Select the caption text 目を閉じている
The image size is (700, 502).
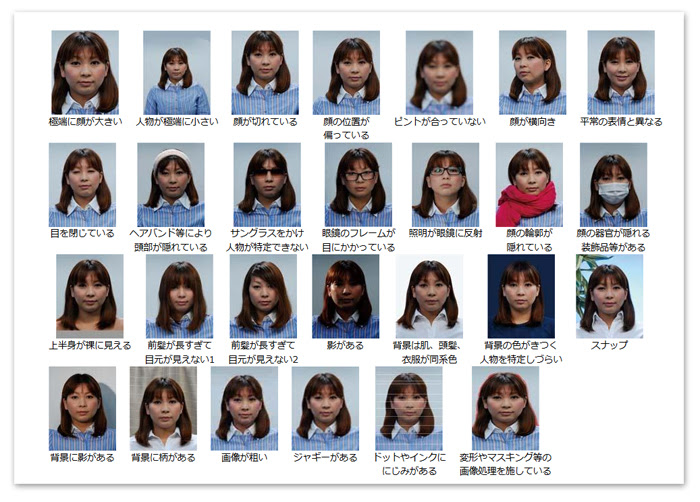click(82, 233)
